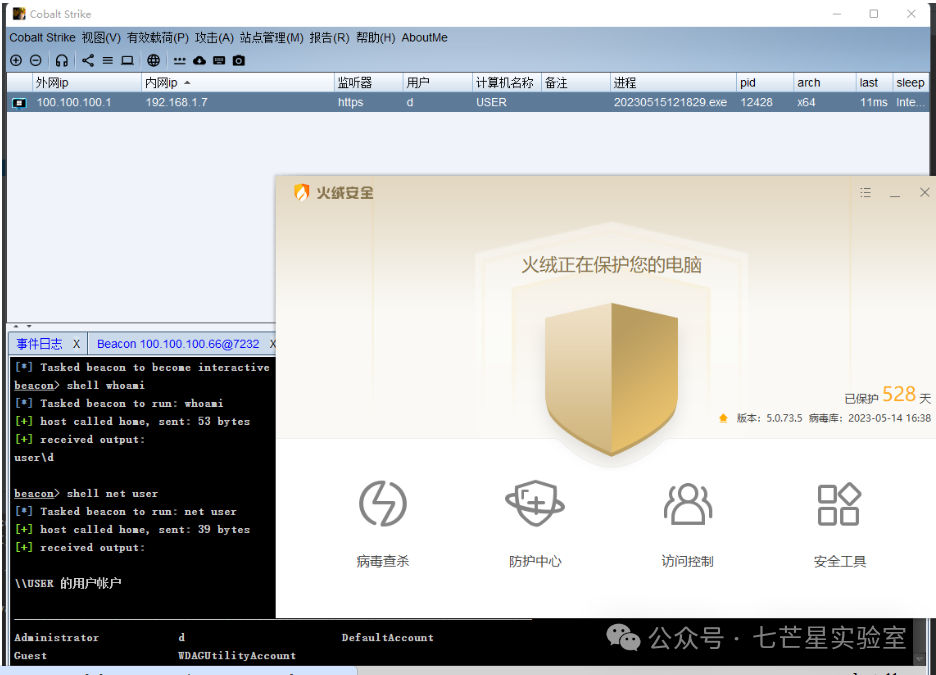Screen dimensions: 936x675
Task: Open web log globe icon
Action: (x=153, y=60)
